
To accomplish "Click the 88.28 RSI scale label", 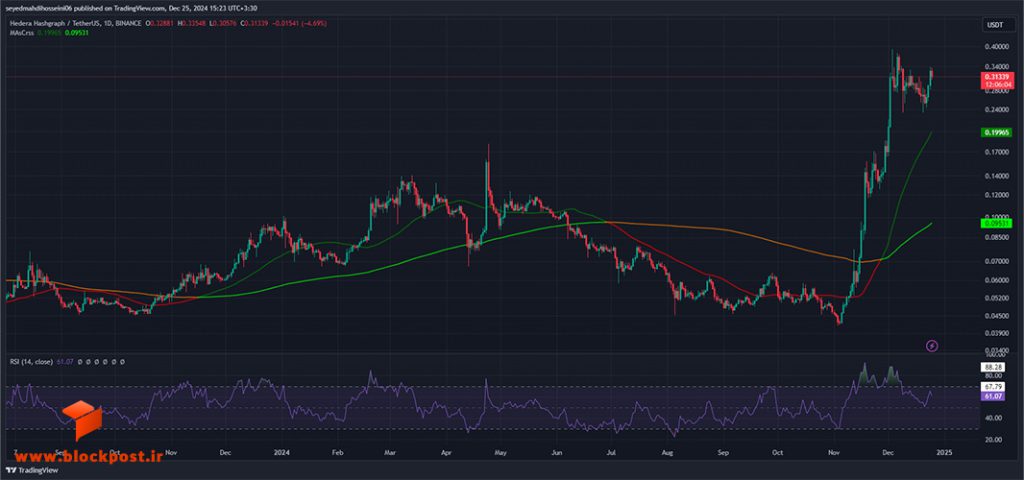I will tap(992, 369).
